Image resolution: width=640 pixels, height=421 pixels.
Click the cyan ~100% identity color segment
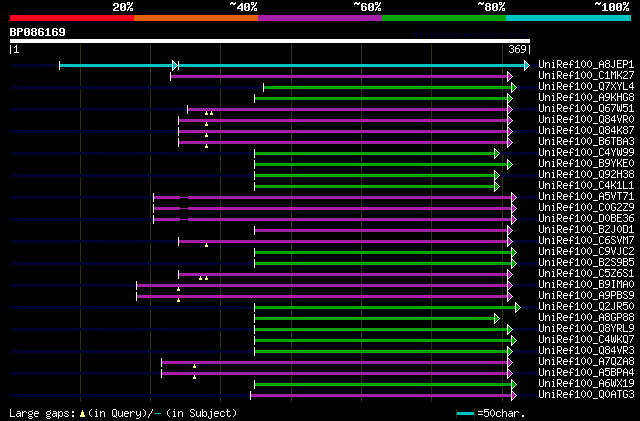[569, 18]
